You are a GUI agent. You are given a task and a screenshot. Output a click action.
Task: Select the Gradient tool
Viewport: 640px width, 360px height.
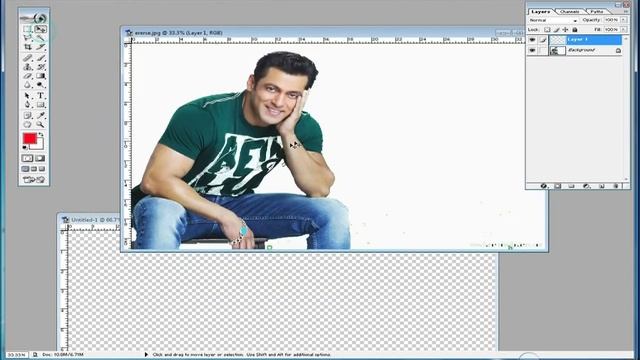40,76
